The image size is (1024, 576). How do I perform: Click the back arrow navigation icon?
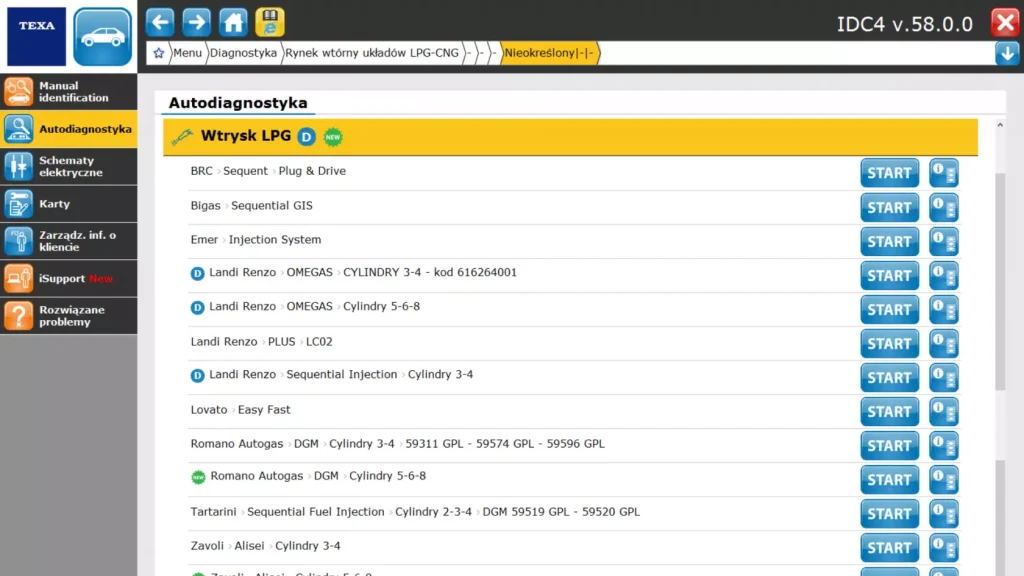click(160, 21)
